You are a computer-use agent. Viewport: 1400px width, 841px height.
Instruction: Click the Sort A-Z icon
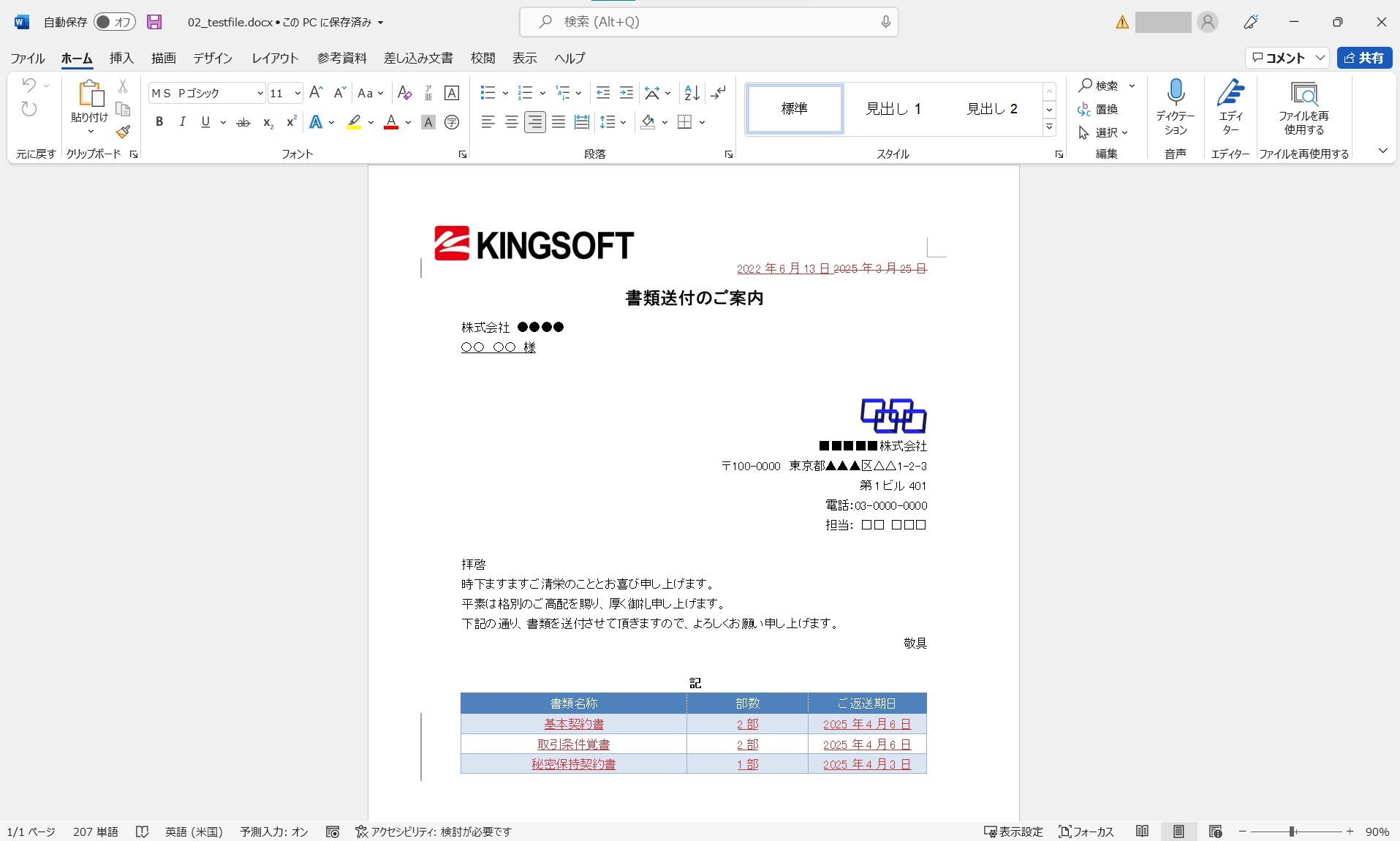[x=692, y=93]
